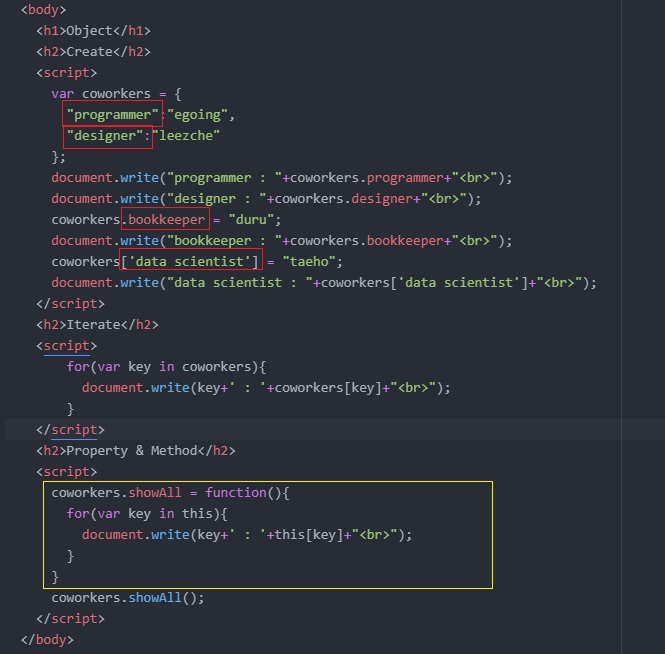
Task: Click the word Iterate in the h2 heading
Action: coord(93,325)
